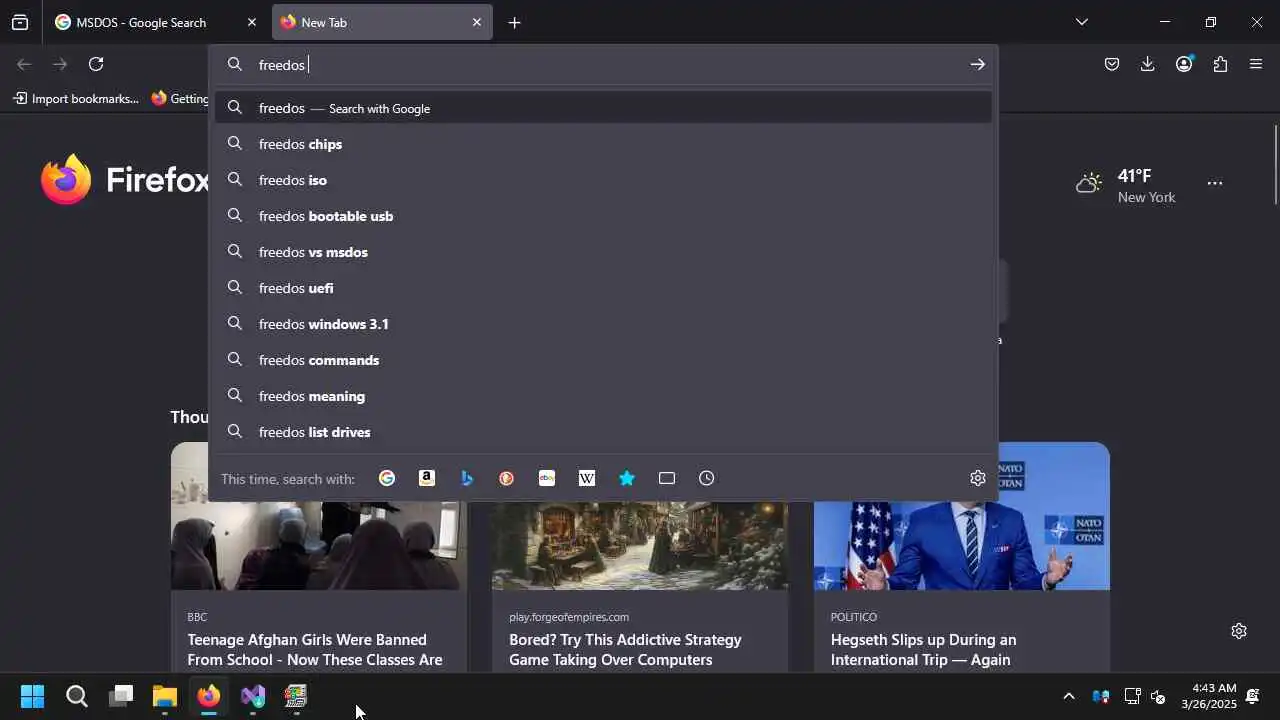Search in bookmarks star icon

(627, 478)
